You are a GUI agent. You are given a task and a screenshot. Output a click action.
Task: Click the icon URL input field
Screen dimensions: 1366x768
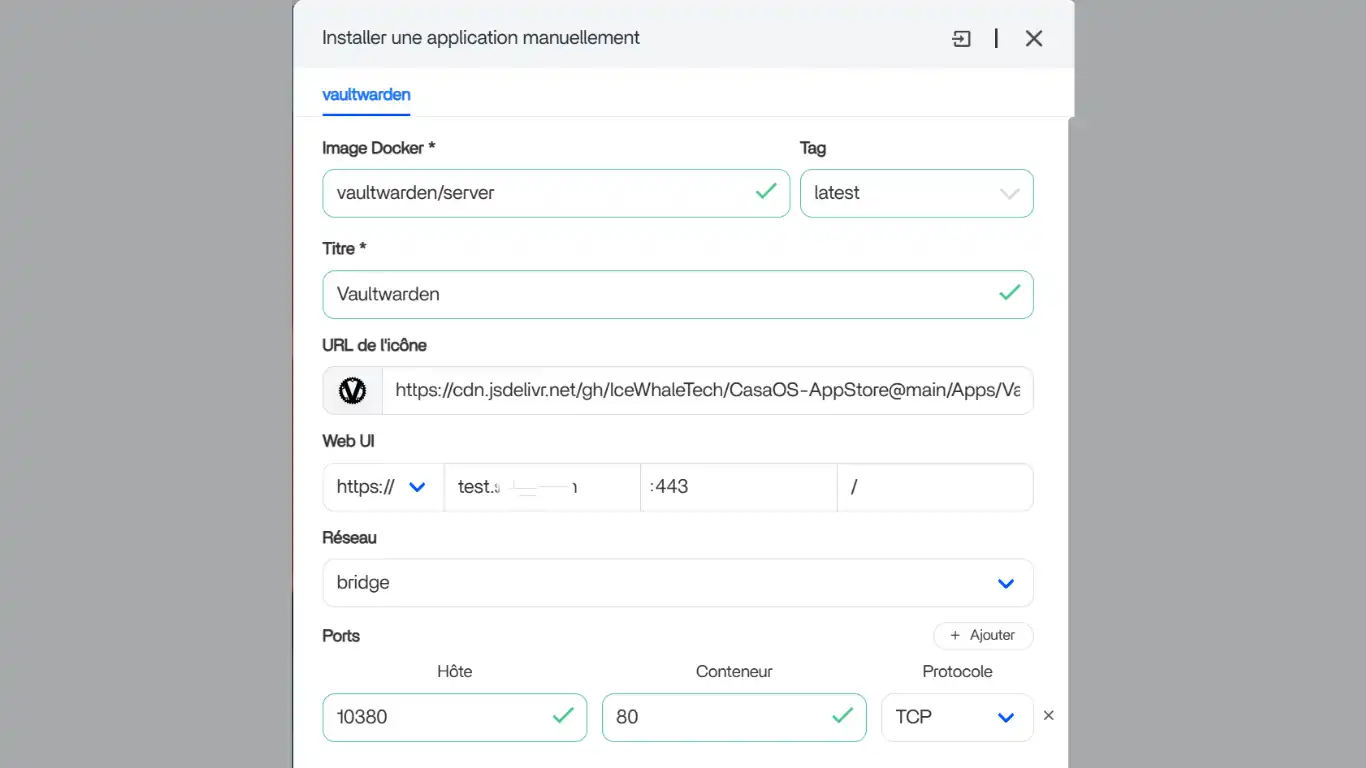[706, 390]
